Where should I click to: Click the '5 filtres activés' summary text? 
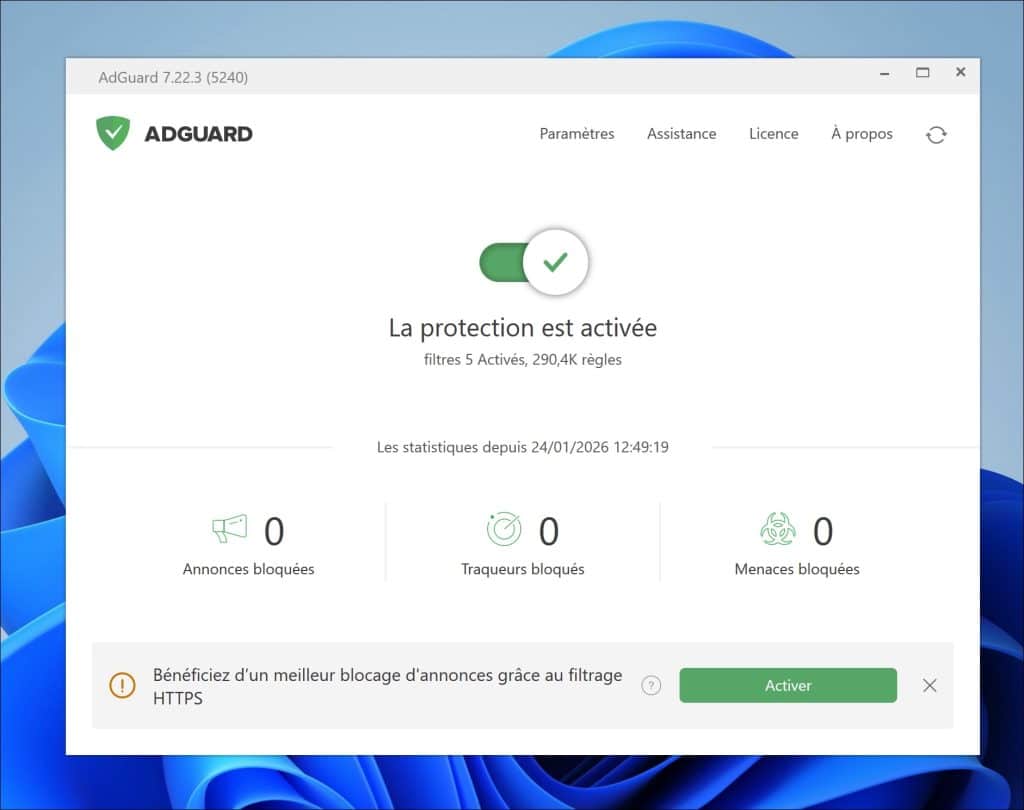(x=523, y=359)
